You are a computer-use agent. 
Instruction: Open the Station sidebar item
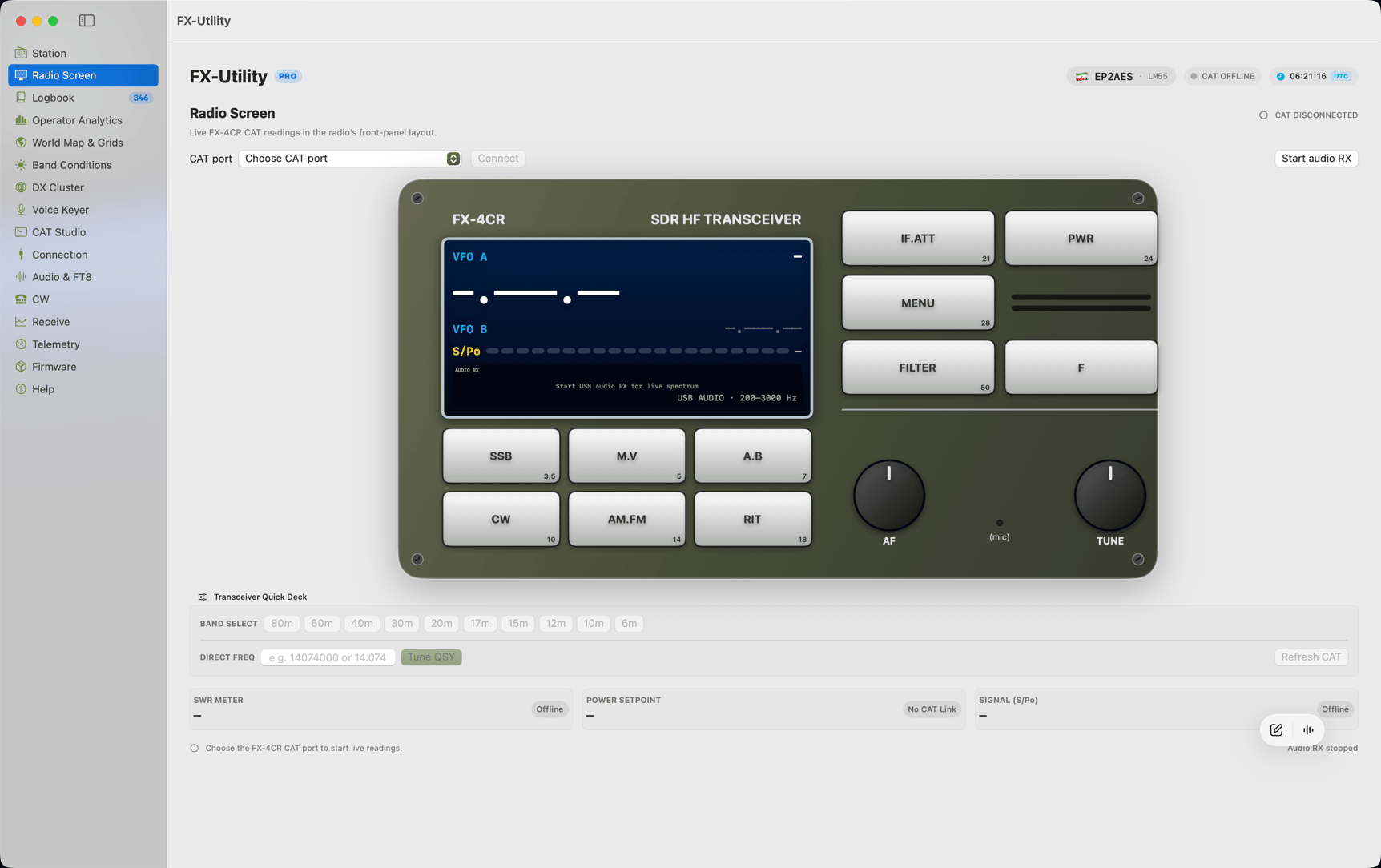coord(83,53)
